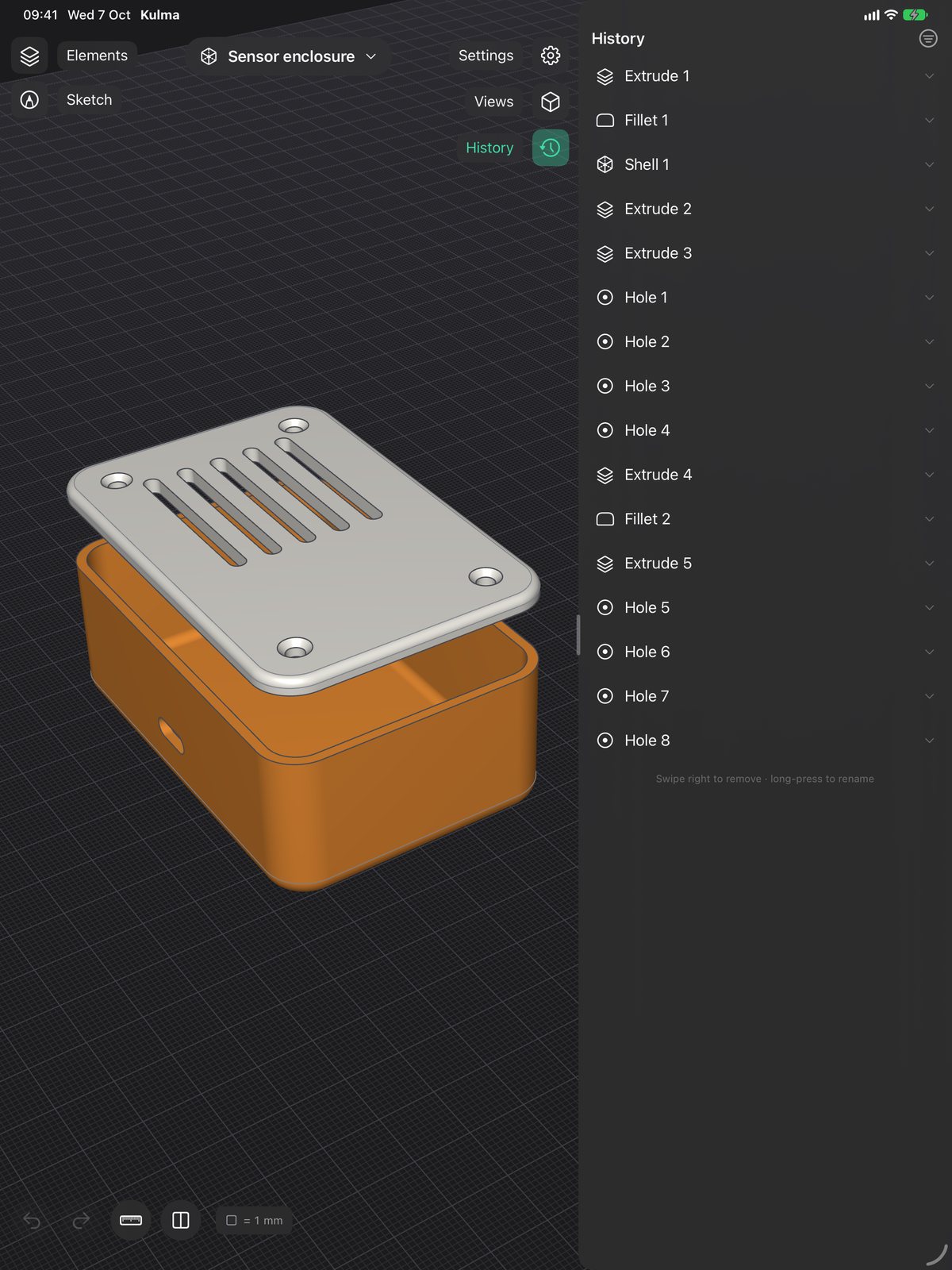952x1270 pixels.
Task: Open the Elements layers icon
Action: click(x=29, y=56)
